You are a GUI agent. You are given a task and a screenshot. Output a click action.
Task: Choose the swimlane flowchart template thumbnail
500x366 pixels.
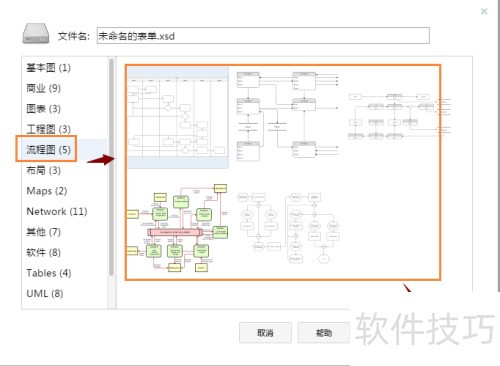(178, 118)
